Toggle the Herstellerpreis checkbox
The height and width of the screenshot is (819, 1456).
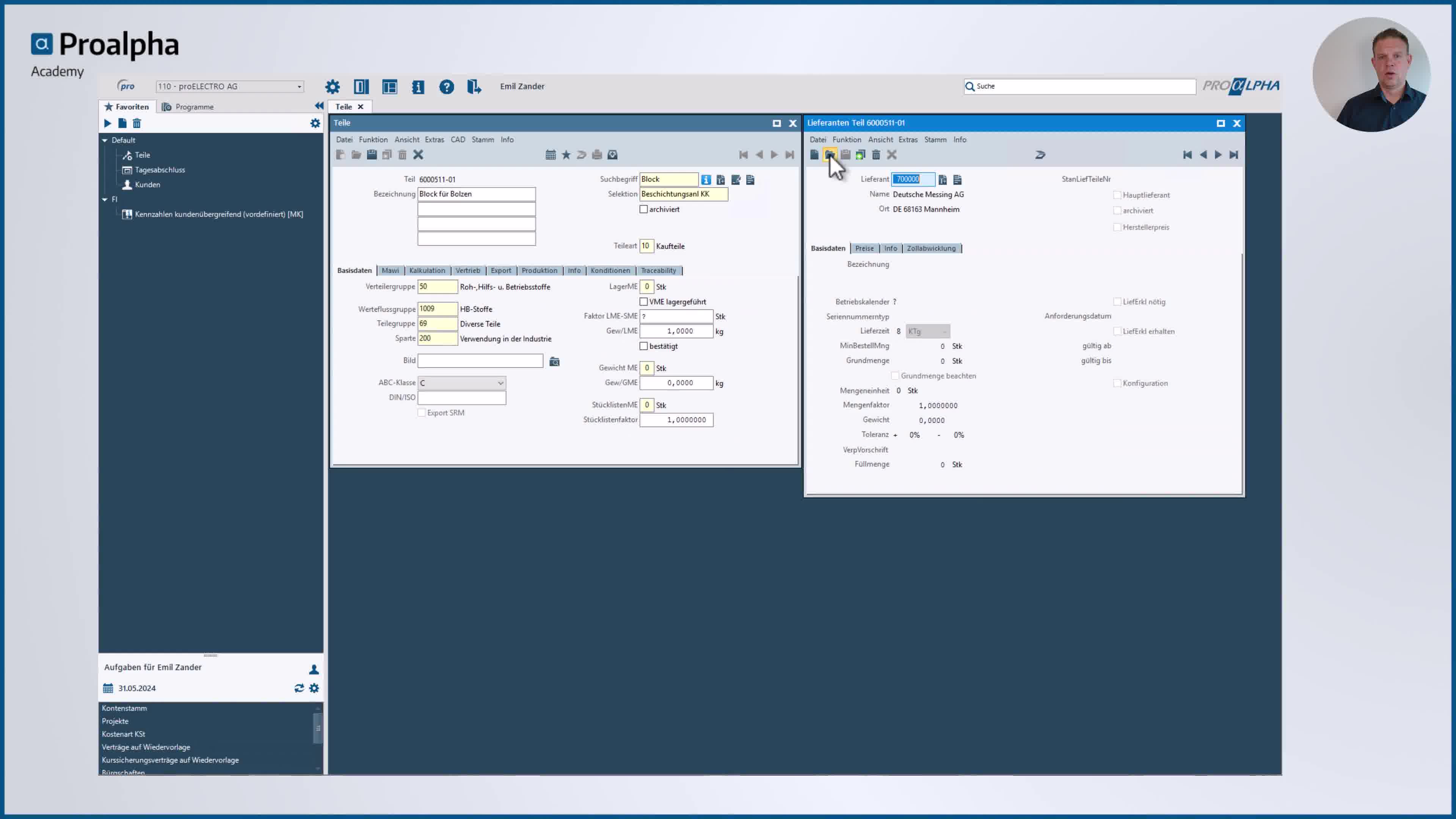[x=1117, y=227]
